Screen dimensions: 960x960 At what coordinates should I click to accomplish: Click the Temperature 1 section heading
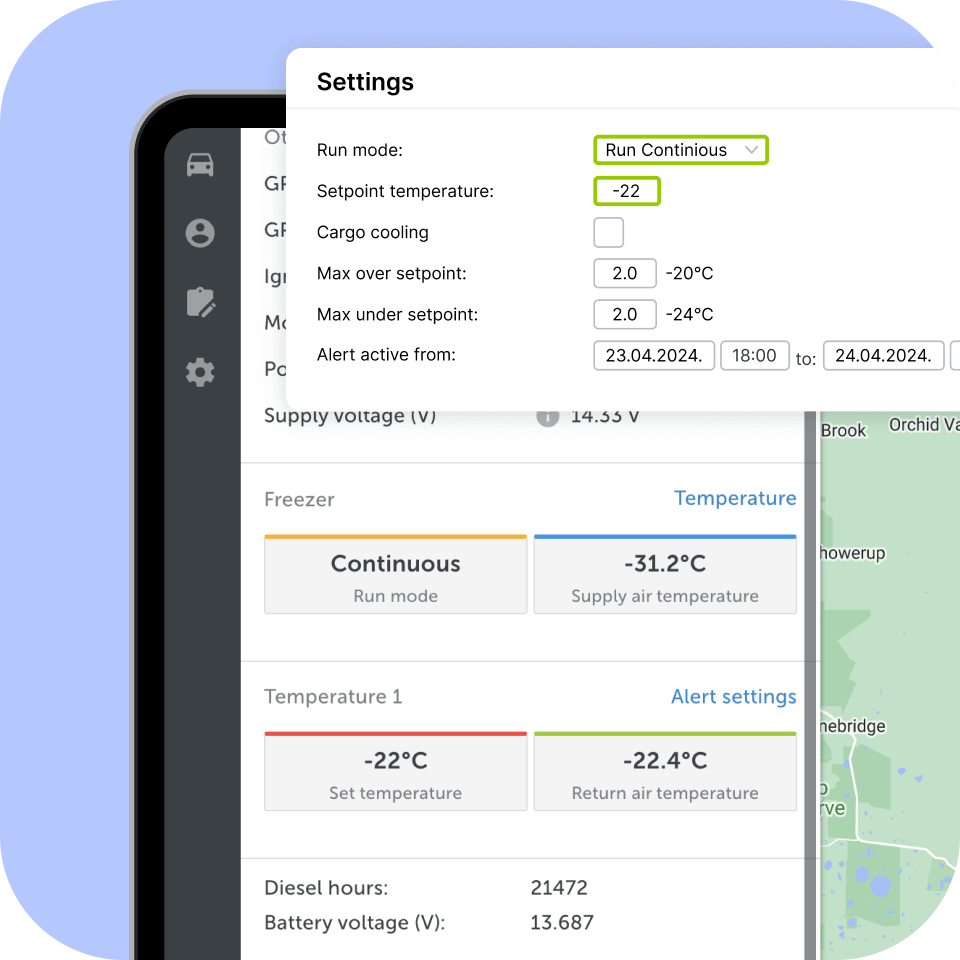click(333, 697)
